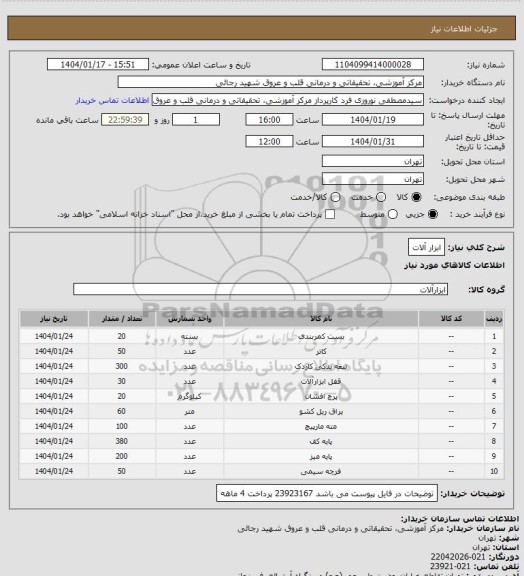Click item name پایه کف
Screen dimensions: 524x576
321,441
